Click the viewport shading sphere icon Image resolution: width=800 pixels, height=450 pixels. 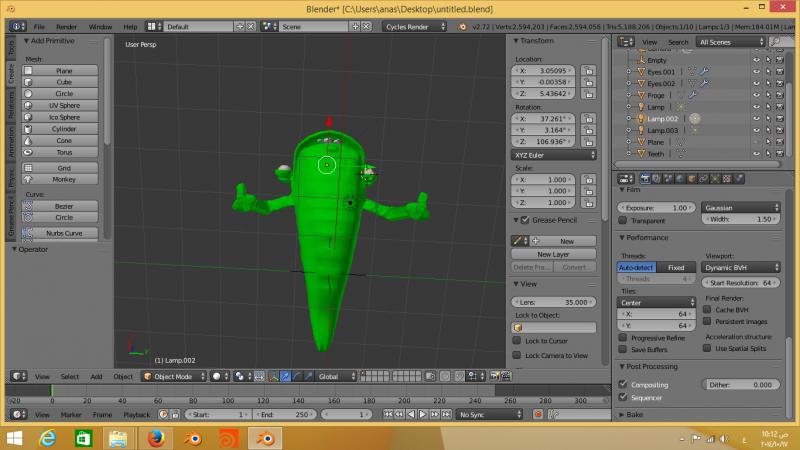218,376
